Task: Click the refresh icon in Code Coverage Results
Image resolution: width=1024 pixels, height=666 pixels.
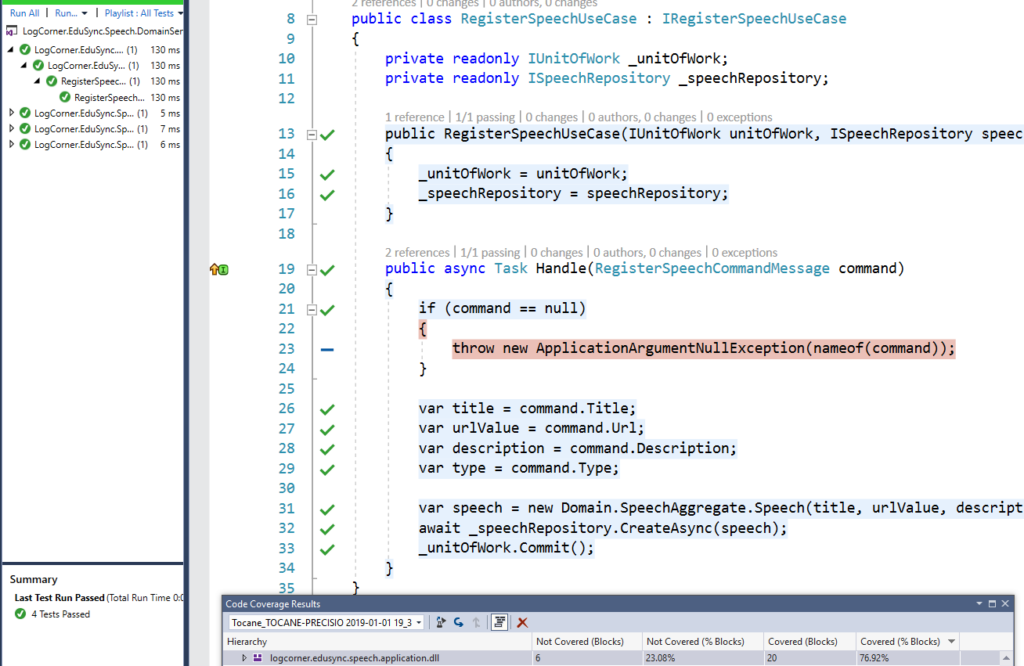Action: pyautogui.click(x=458, y=622)
